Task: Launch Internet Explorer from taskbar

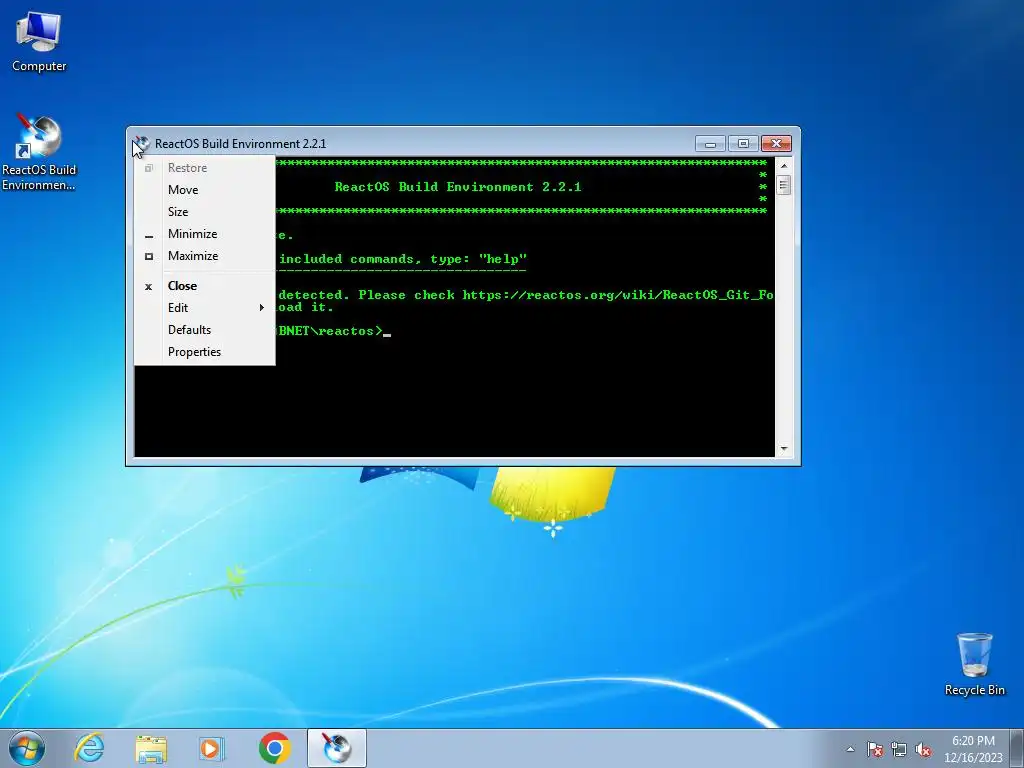Action: 89,748
